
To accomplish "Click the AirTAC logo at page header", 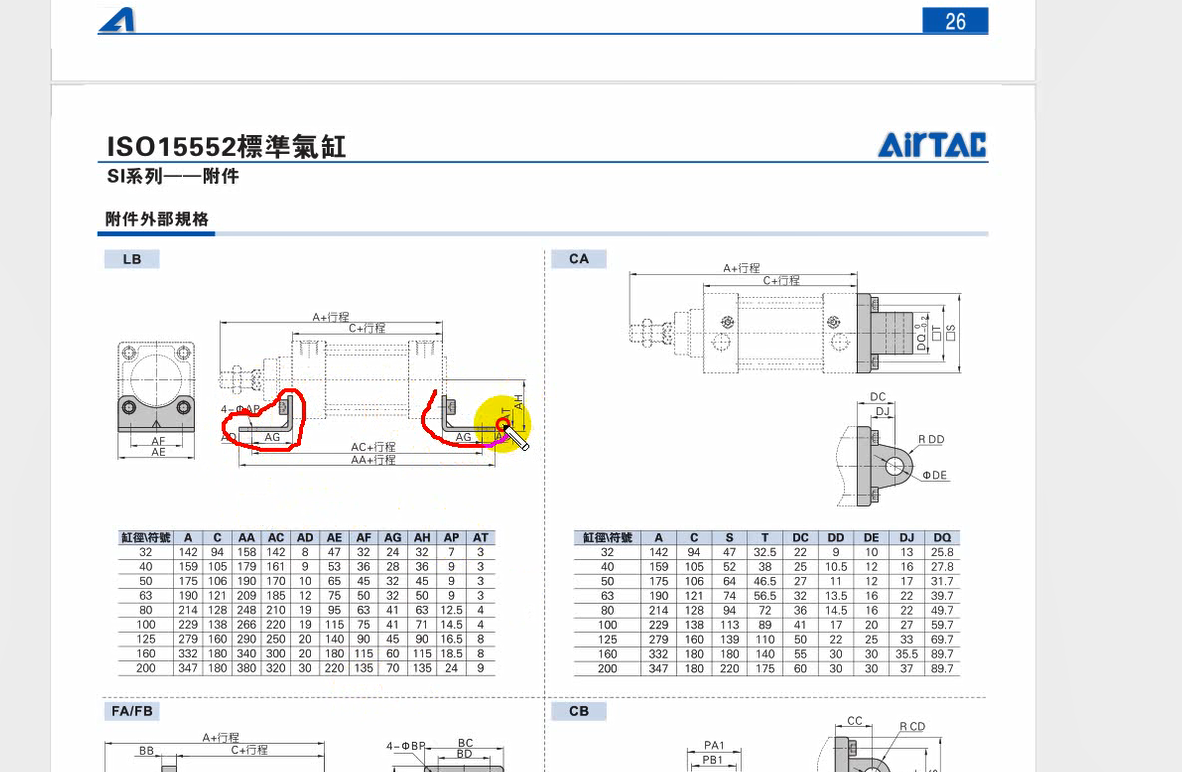I will pyautogui.click(x=932, y=146).
